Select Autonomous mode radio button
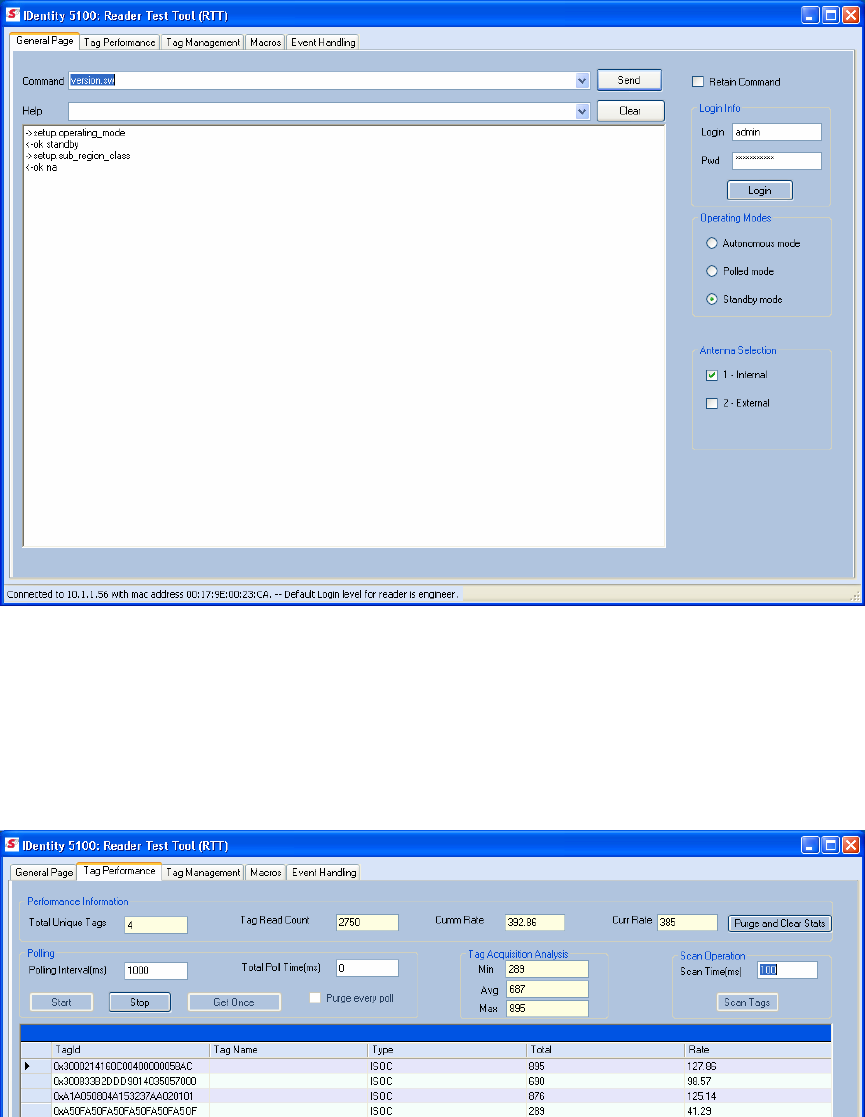The height and width of the screenshot is (1117, 865). 712,243
